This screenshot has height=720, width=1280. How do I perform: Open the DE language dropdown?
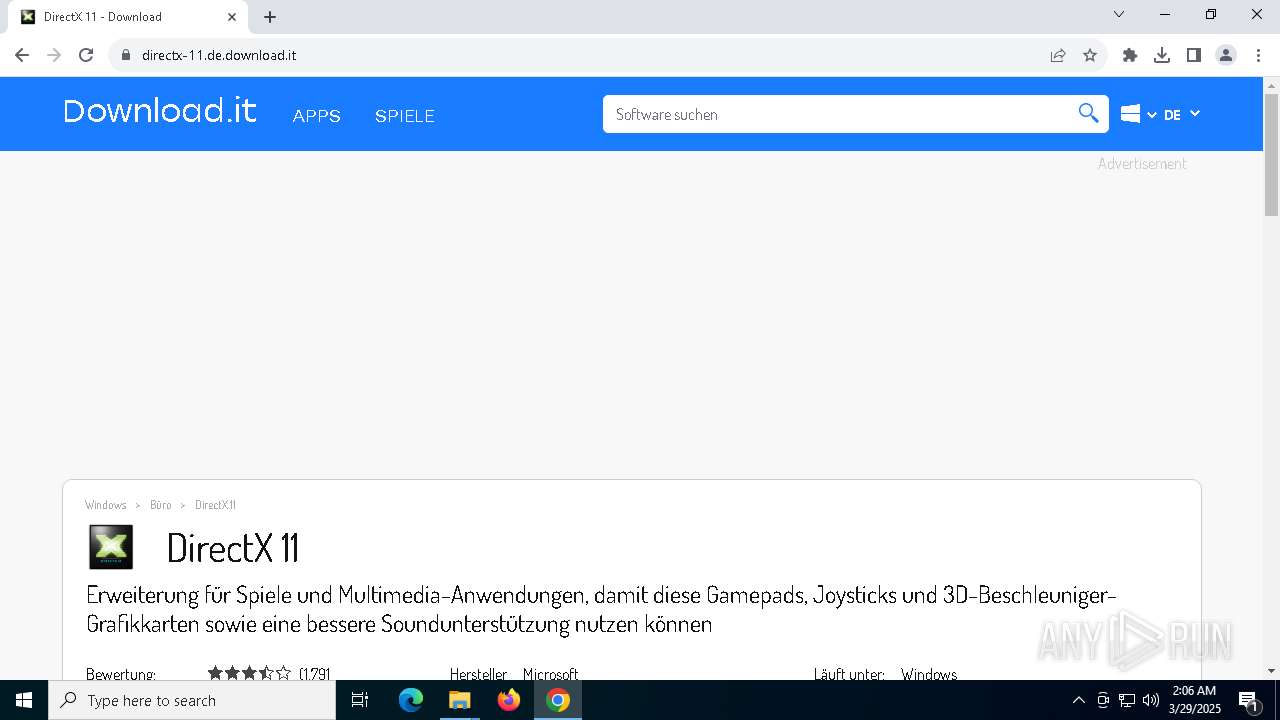(1182, 115)
